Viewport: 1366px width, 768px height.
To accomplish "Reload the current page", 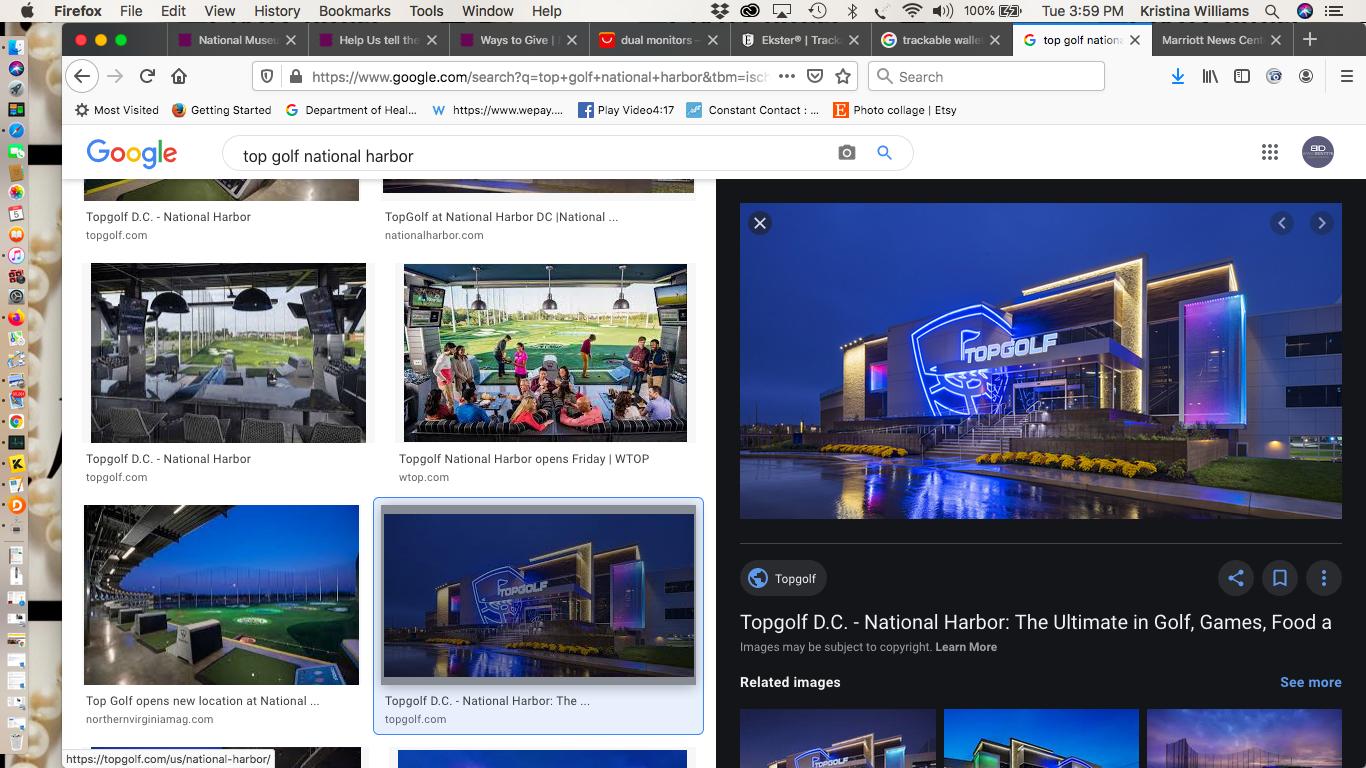I will tap(147, 76).
